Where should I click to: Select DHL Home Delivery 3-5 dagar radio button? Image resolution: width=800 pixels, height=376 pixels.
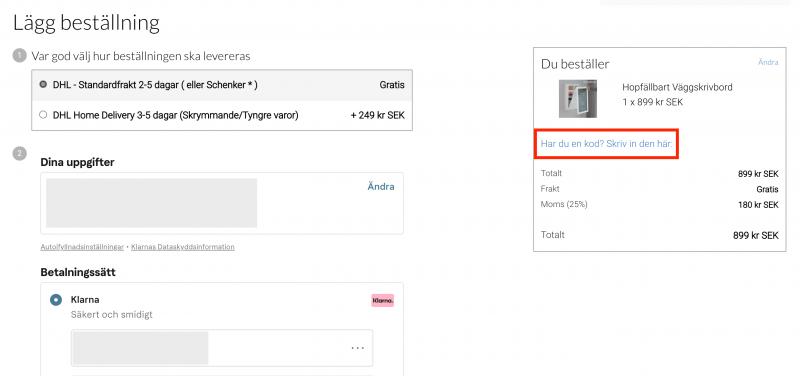coord(43,115)
